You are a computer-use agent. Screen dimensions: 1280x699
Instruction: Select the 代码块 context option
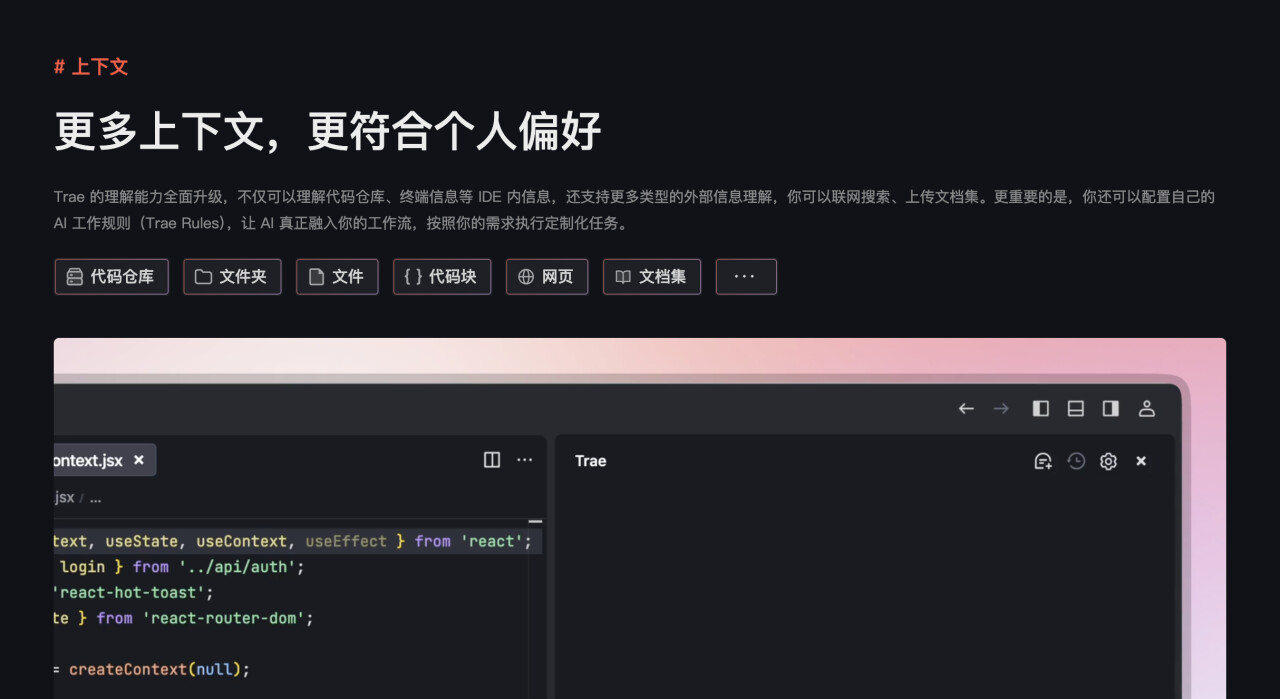coord(442,276)
